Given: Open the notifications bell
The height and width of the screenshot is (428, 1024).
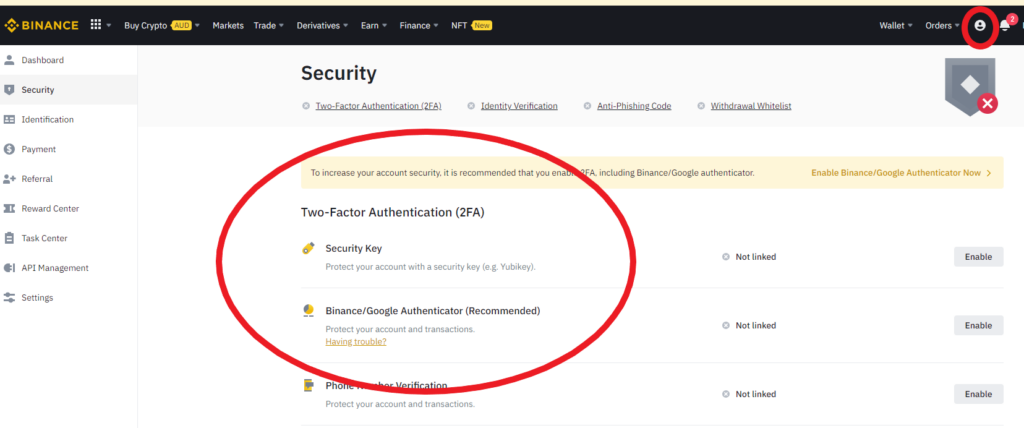Looking at the screenshot, I should [x=1004, y=25].
